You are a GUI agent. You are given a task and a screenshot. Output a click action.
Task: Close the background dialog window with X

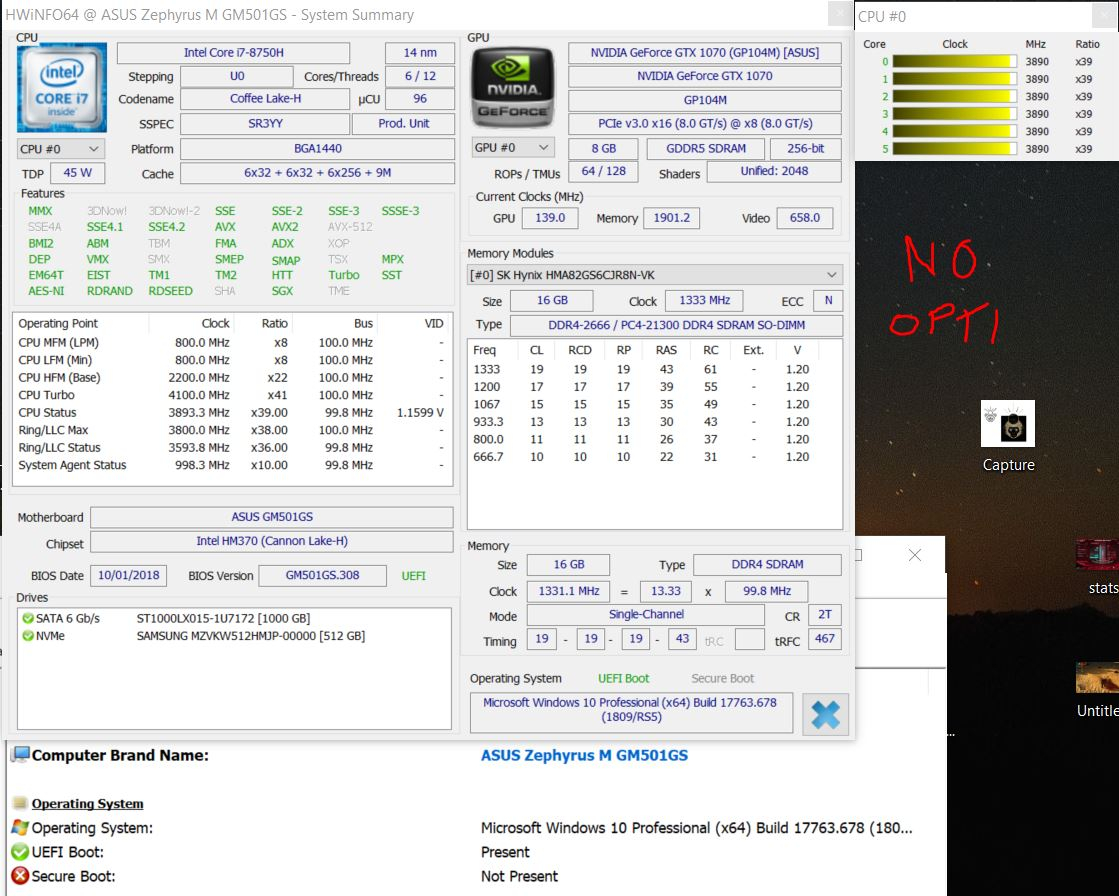tap(915, 555)
